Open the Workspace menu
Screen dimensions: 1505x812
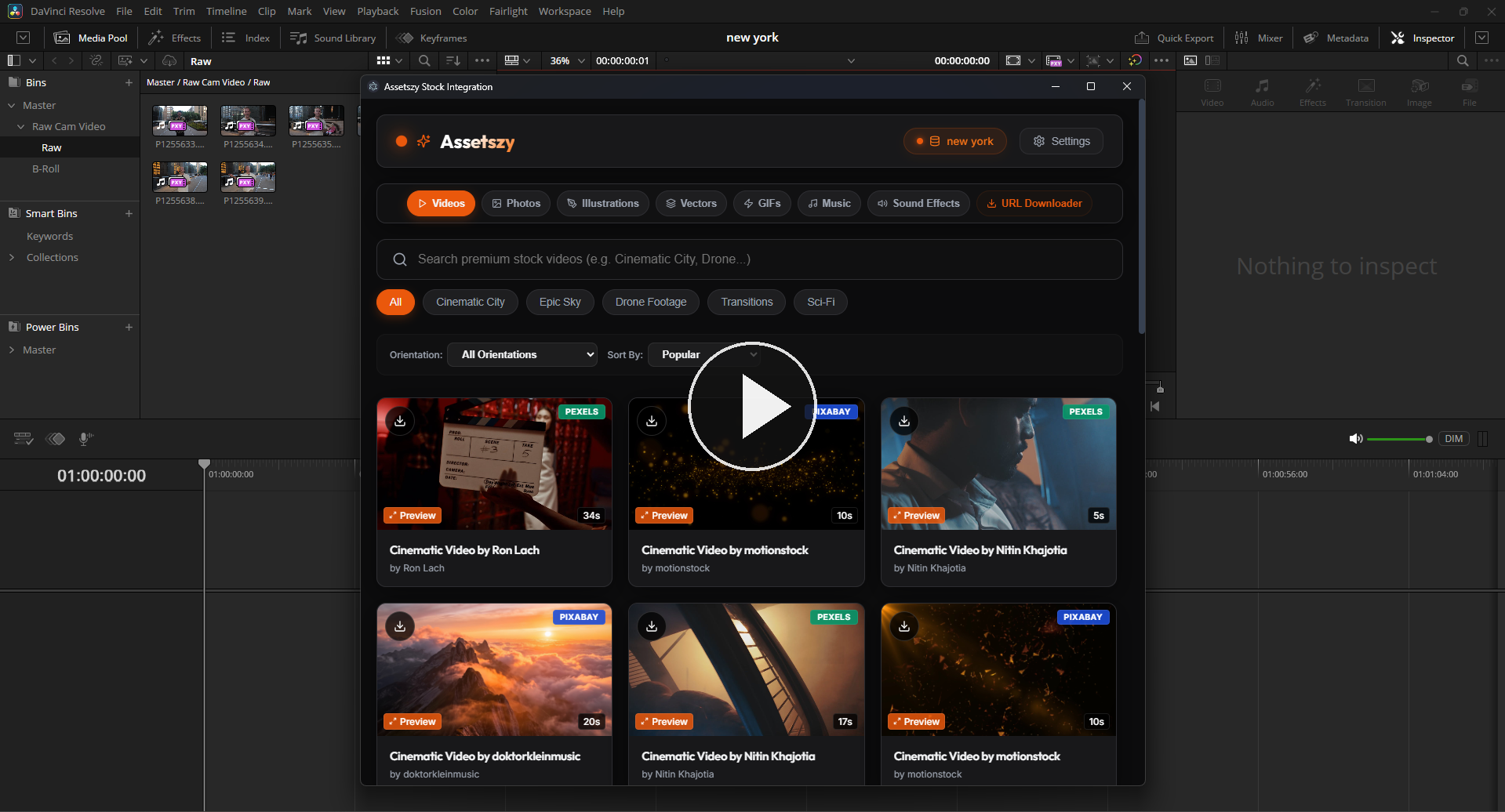pos(565,11)
